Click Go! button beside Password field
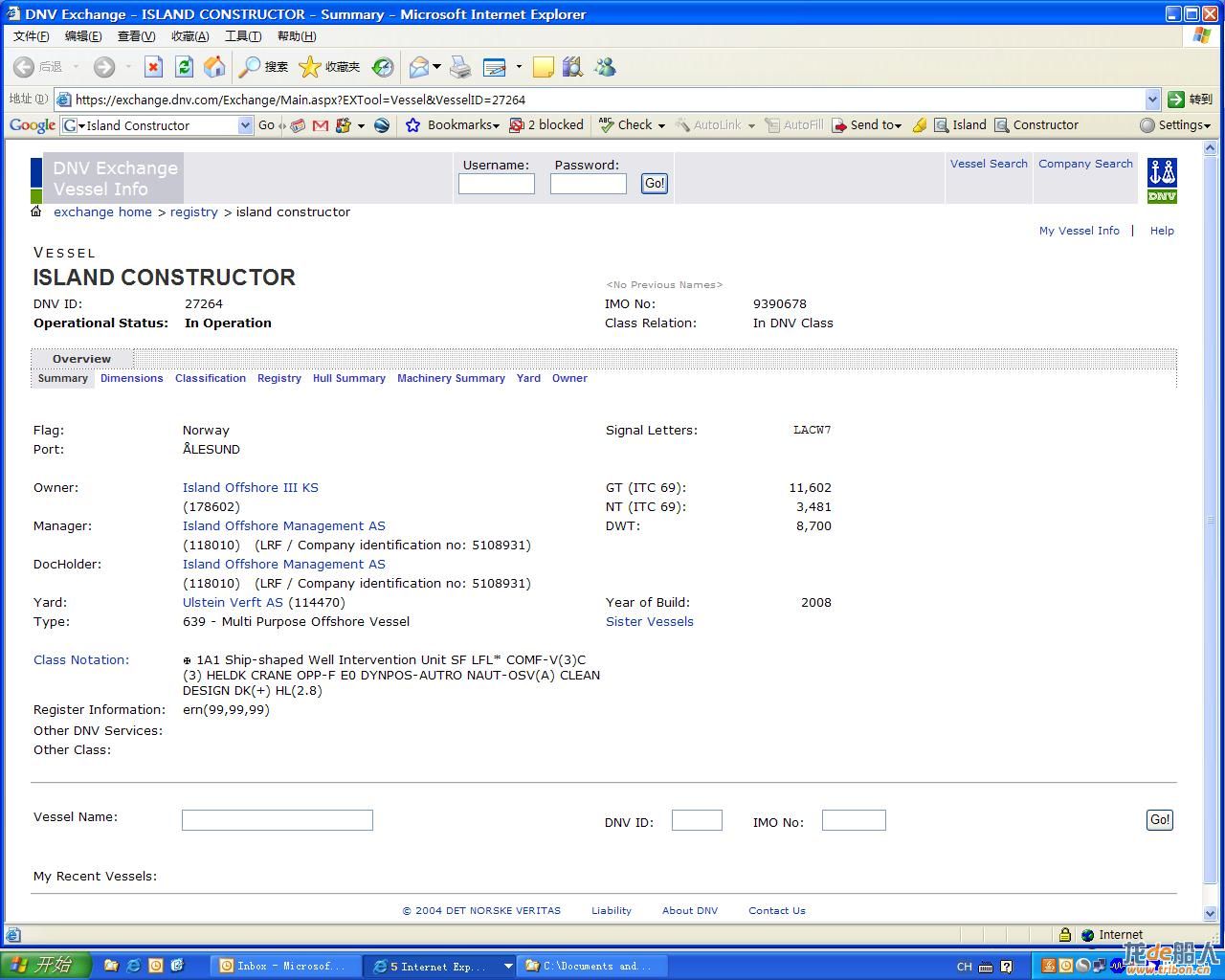The width and height of the screenshot is (1225, 980). coord(655,183)
